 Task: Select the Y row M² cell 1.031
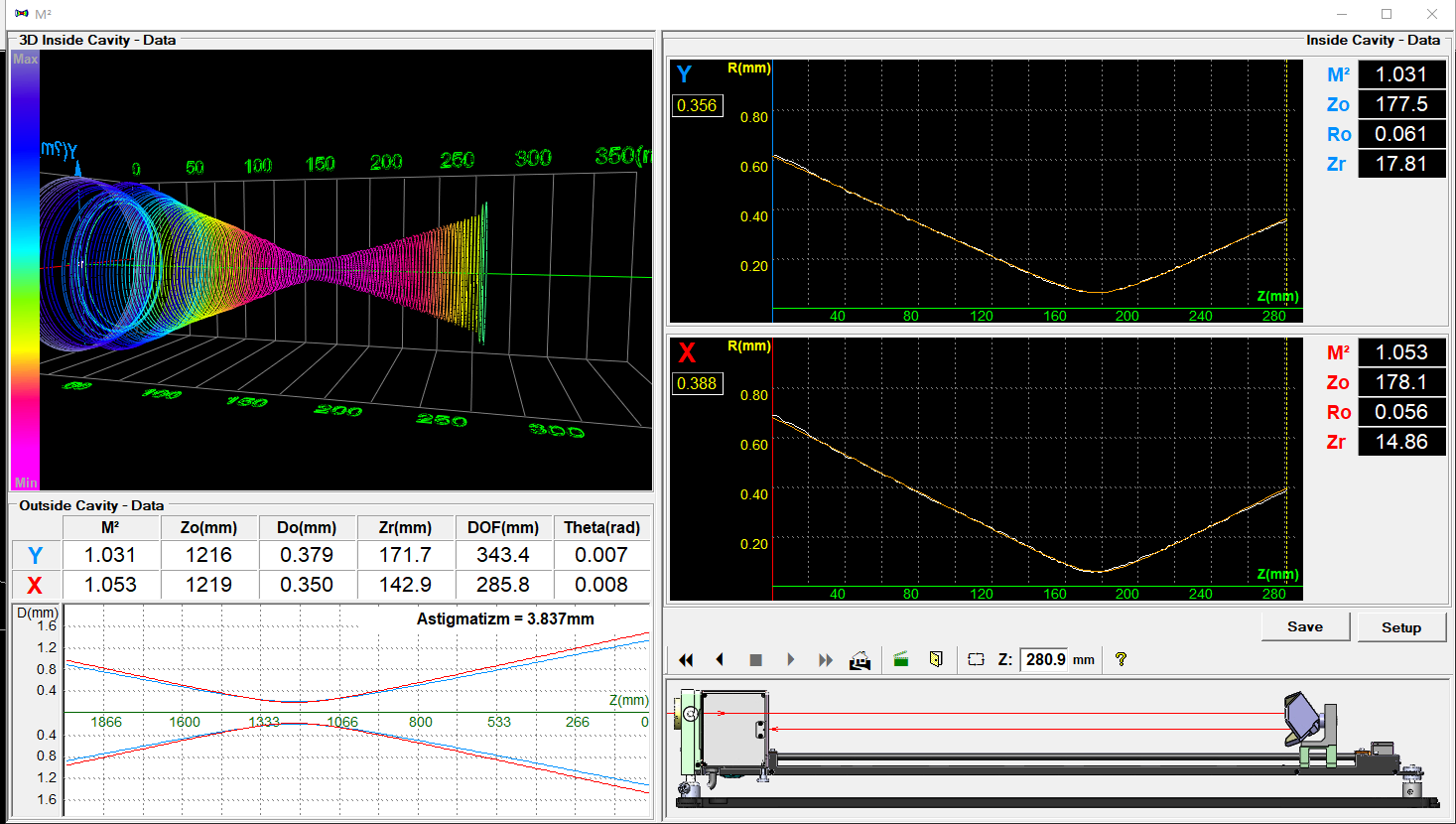point(110,555)
